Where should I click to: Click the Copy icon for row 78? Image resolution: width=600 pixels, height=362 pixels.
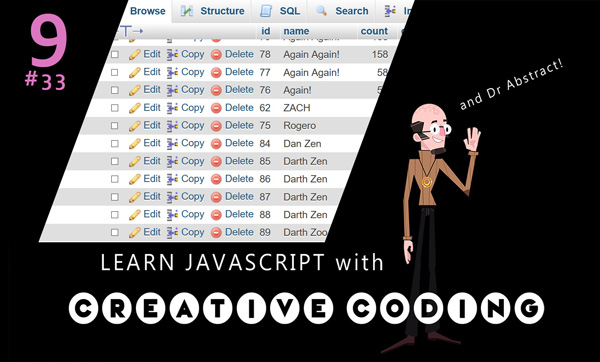[173, 55]
